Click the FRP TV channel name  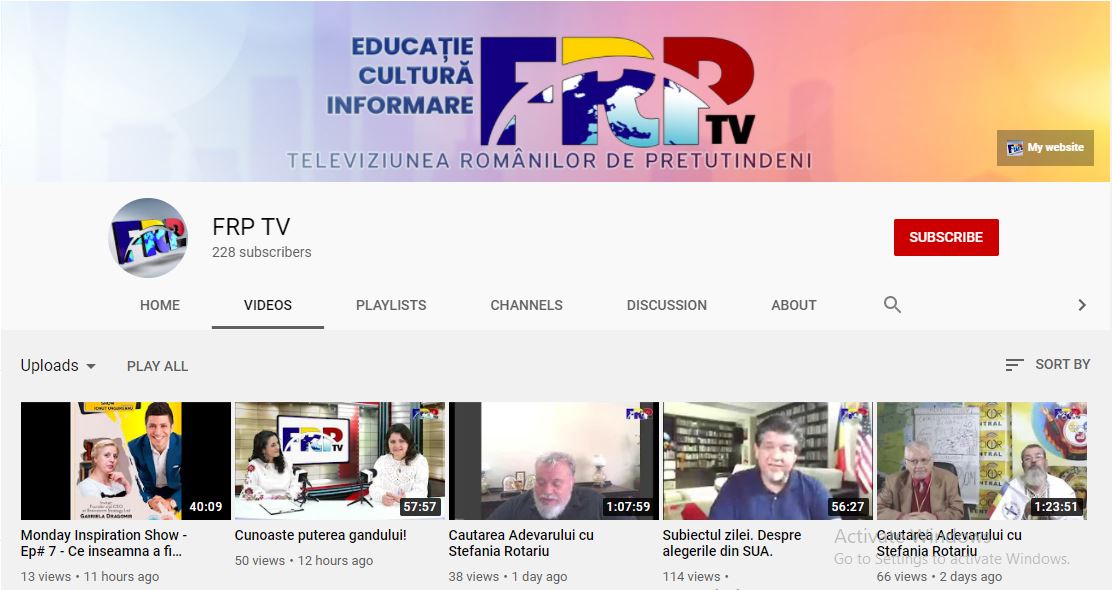251,227
